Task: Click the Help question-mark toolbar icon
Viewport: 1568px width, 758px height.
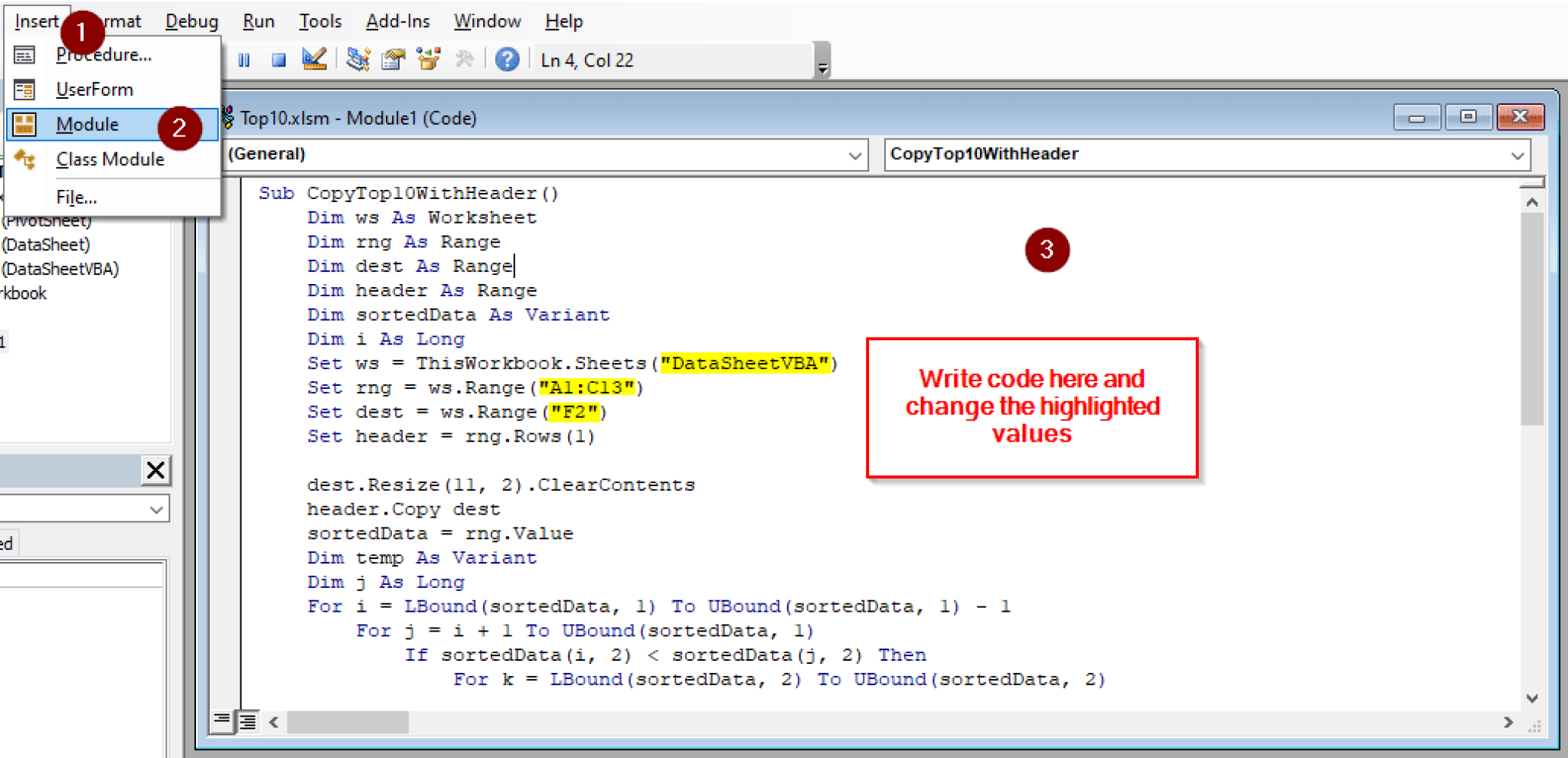Action: point(506,59)
